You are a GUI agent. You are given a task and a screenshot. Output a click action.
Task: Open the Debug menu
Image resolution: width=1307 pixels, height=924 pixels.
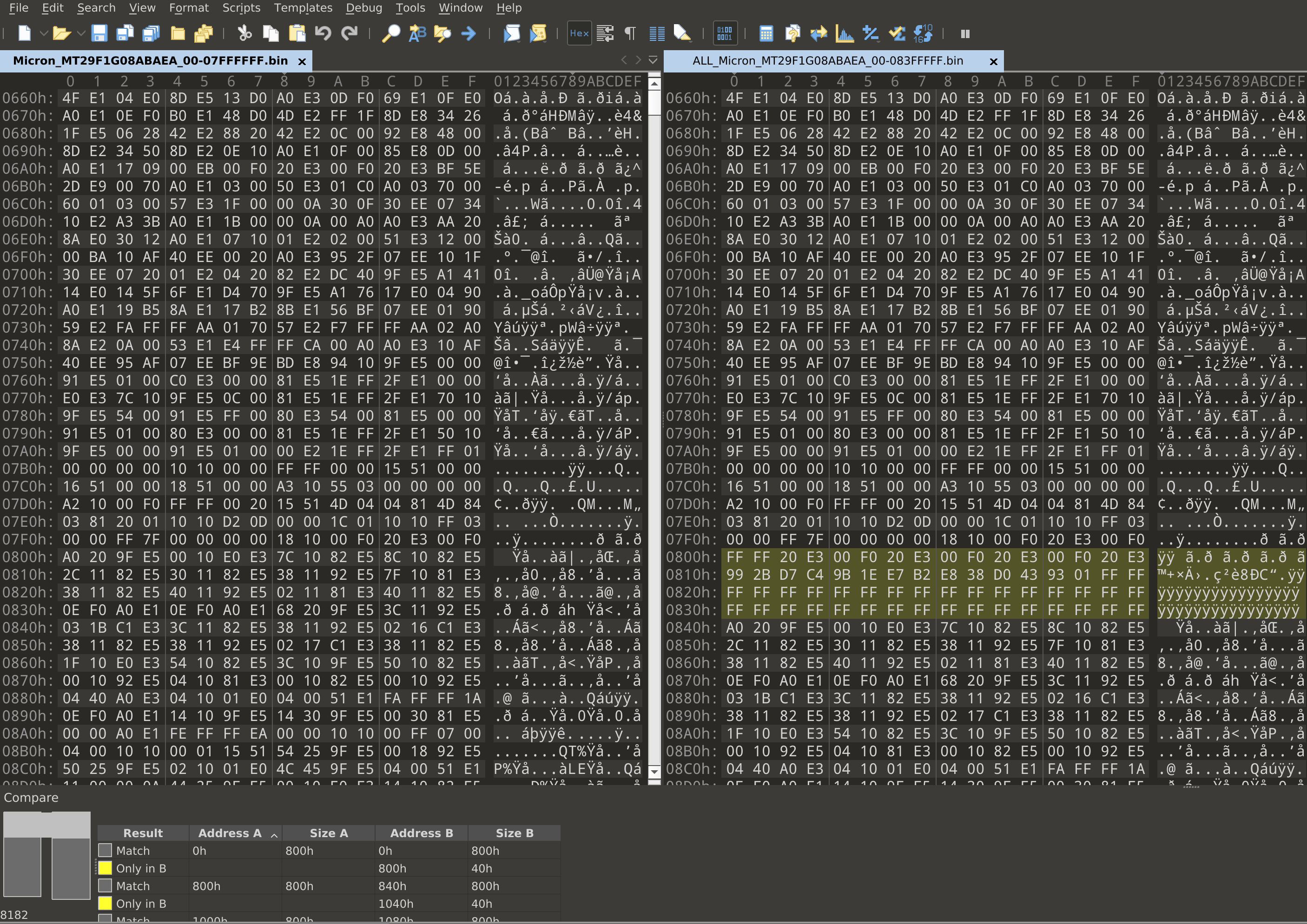point(364,8)
